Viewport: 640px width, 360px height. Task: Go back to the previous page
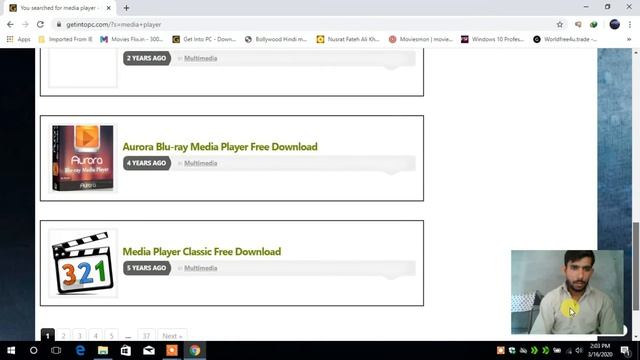click(10, 24)
